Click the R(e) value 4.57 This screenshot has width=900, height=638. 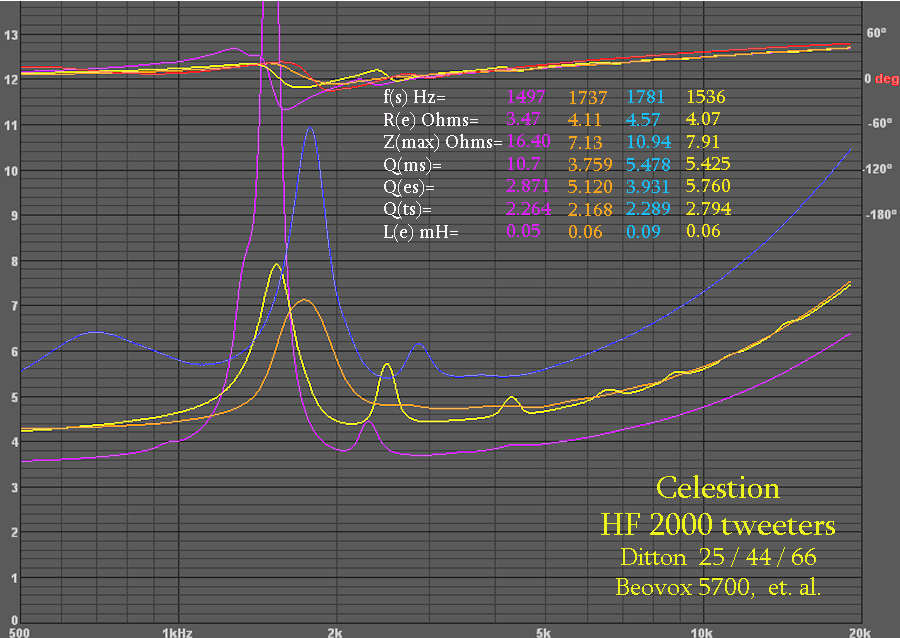coord(643,119)
